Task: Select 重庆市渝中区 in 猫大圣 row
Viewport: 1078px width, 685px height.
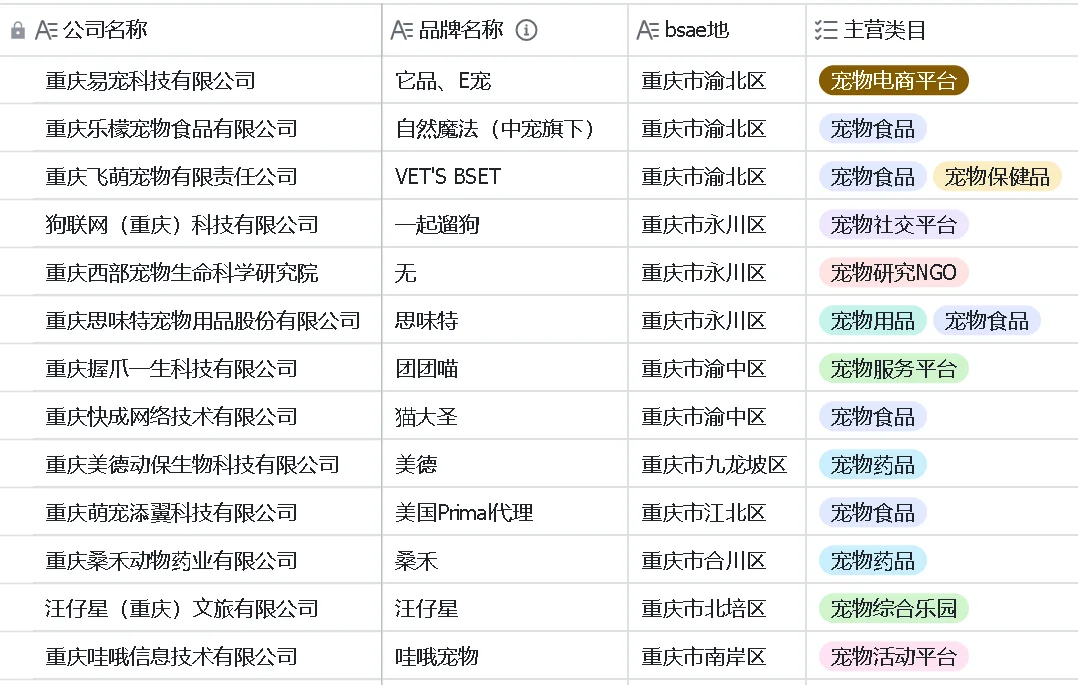Action: [716, 417]
